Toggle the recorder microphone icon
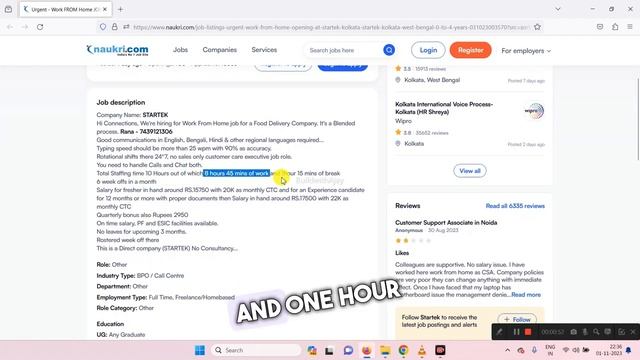This screenshot has width=640, height=360. click(585, 332)
